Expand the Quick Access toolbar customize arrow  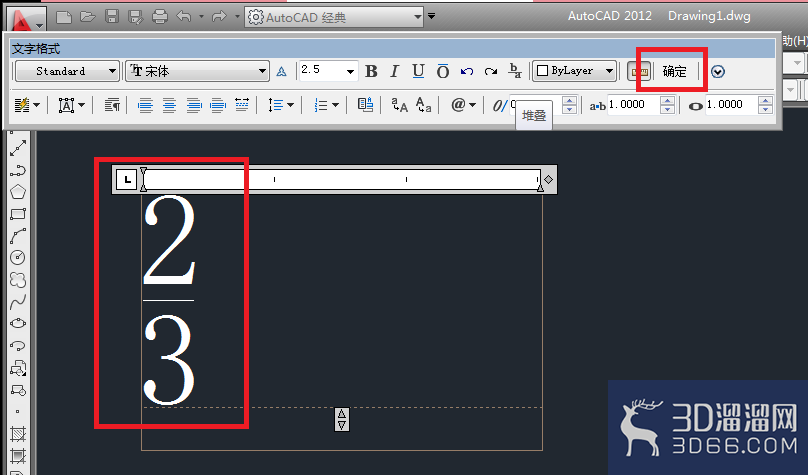coord(432,16)
